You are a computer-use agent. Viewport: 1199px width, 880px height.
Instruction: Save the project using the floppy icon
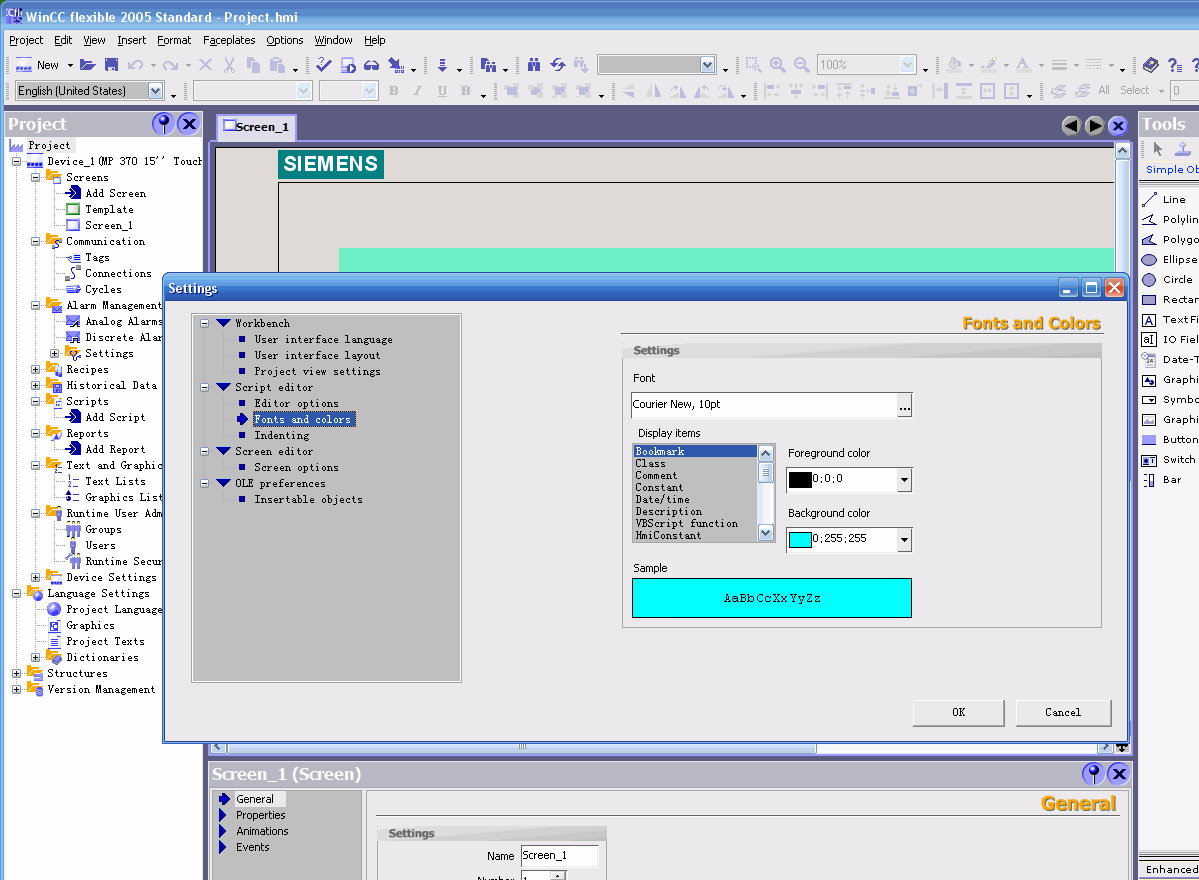point(112,65)
